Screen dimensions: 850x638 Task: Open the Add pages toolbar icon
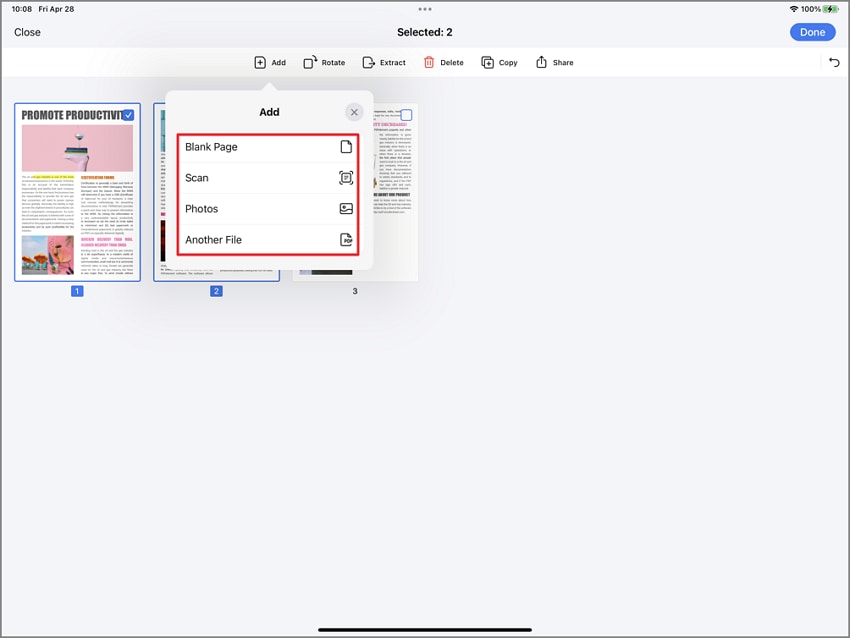pos(260,63)
